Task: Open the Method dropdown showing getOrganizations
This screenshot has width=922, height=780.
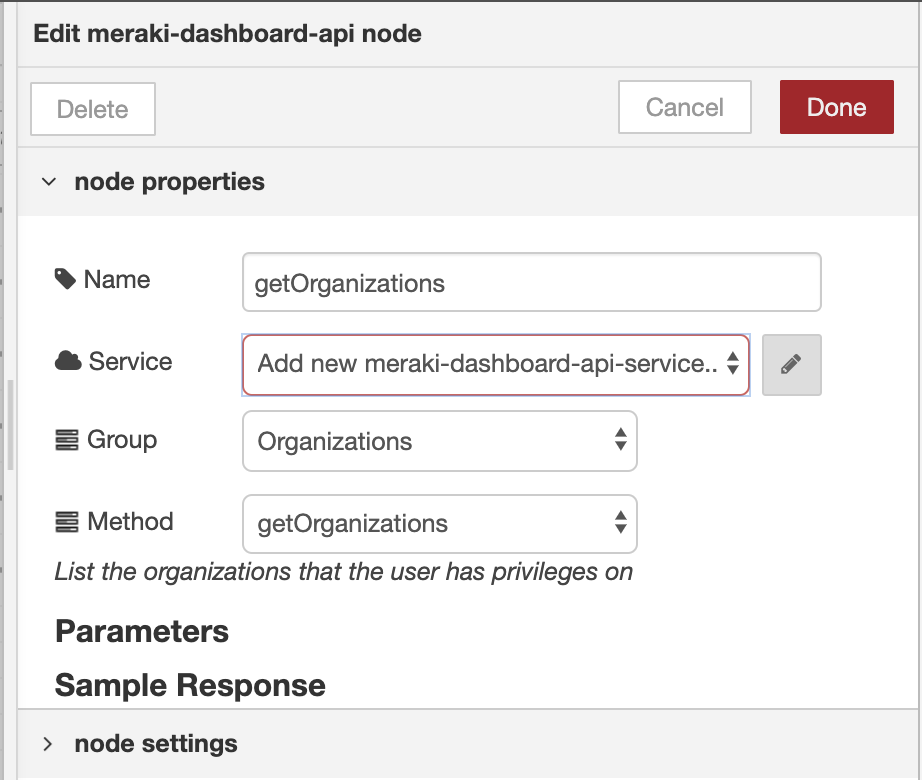Action: pyautogui.click(x=439, y=523)
